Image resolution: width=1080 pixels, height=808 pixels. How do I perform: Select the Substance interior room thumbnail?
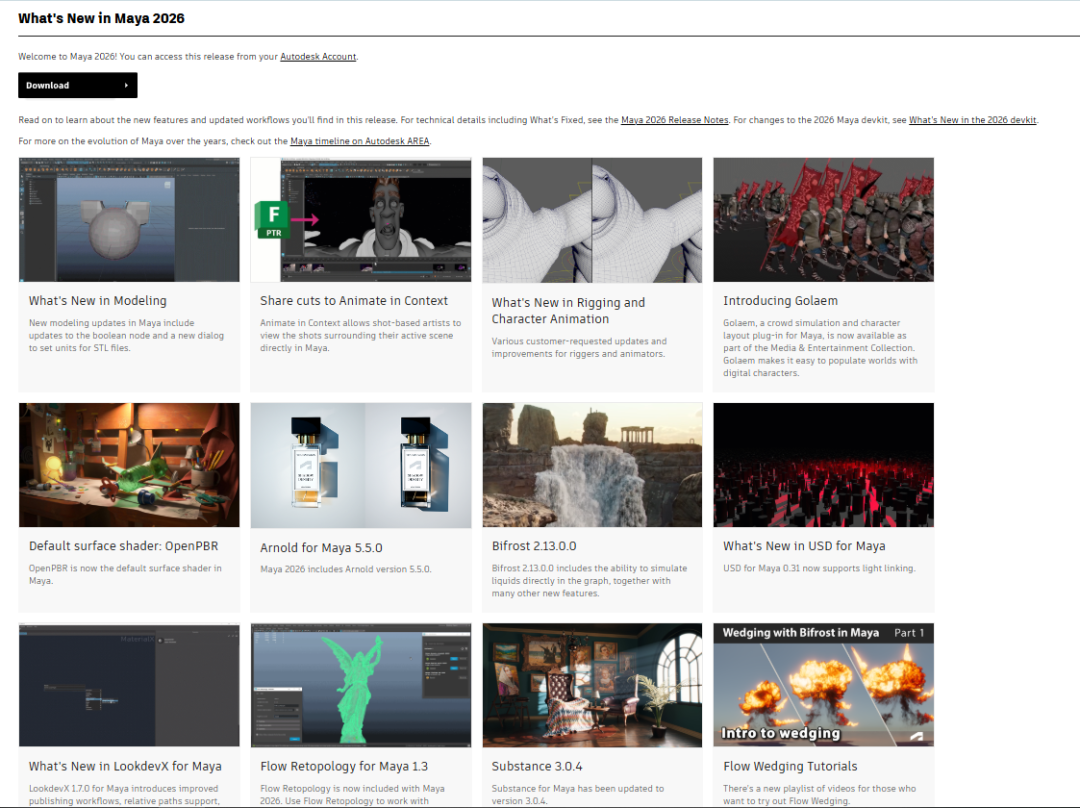coord(592,685)
